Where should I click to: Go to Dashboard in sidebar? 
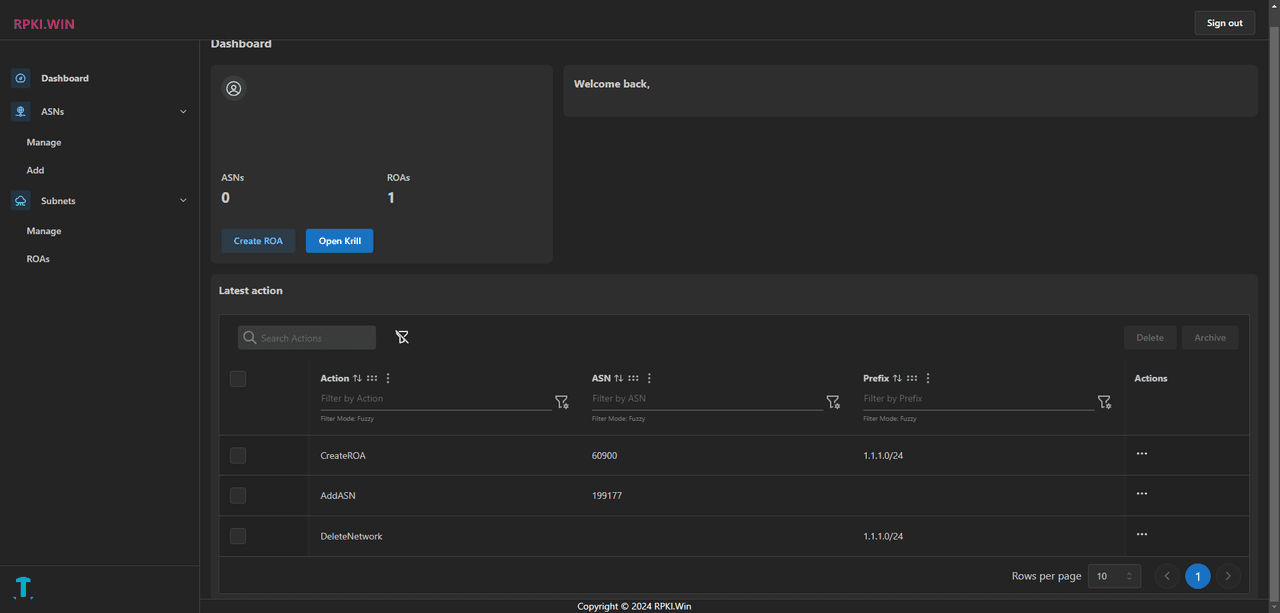(65, 78)
